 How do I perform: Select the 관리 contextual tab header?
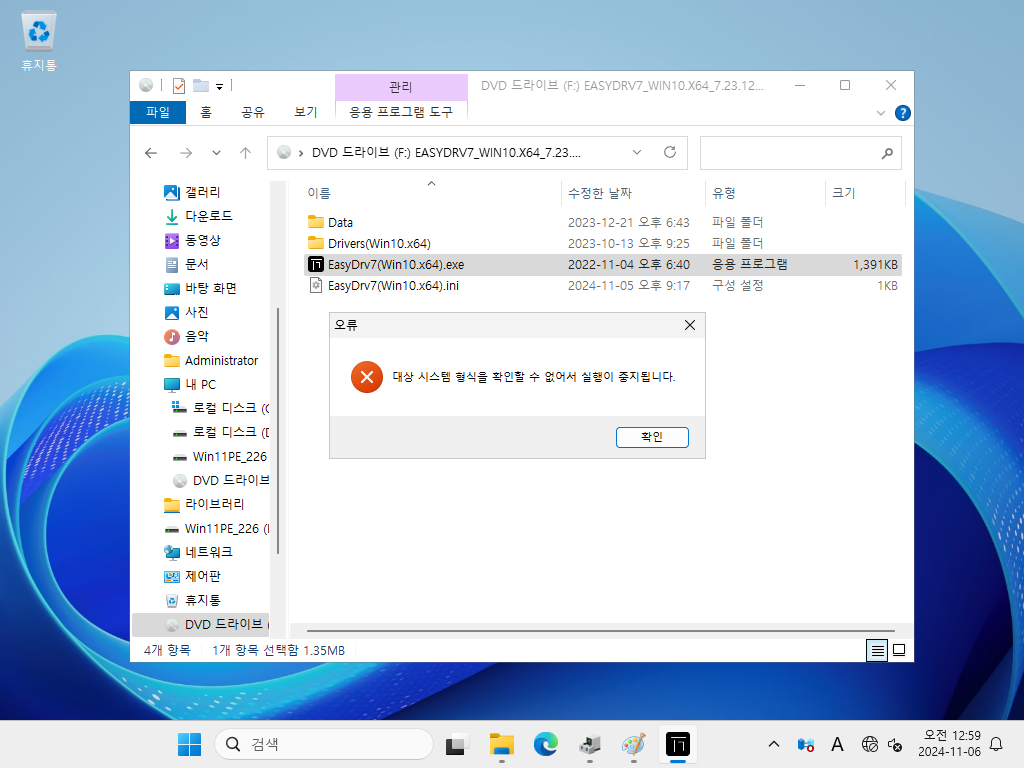(x=401, y=87)
